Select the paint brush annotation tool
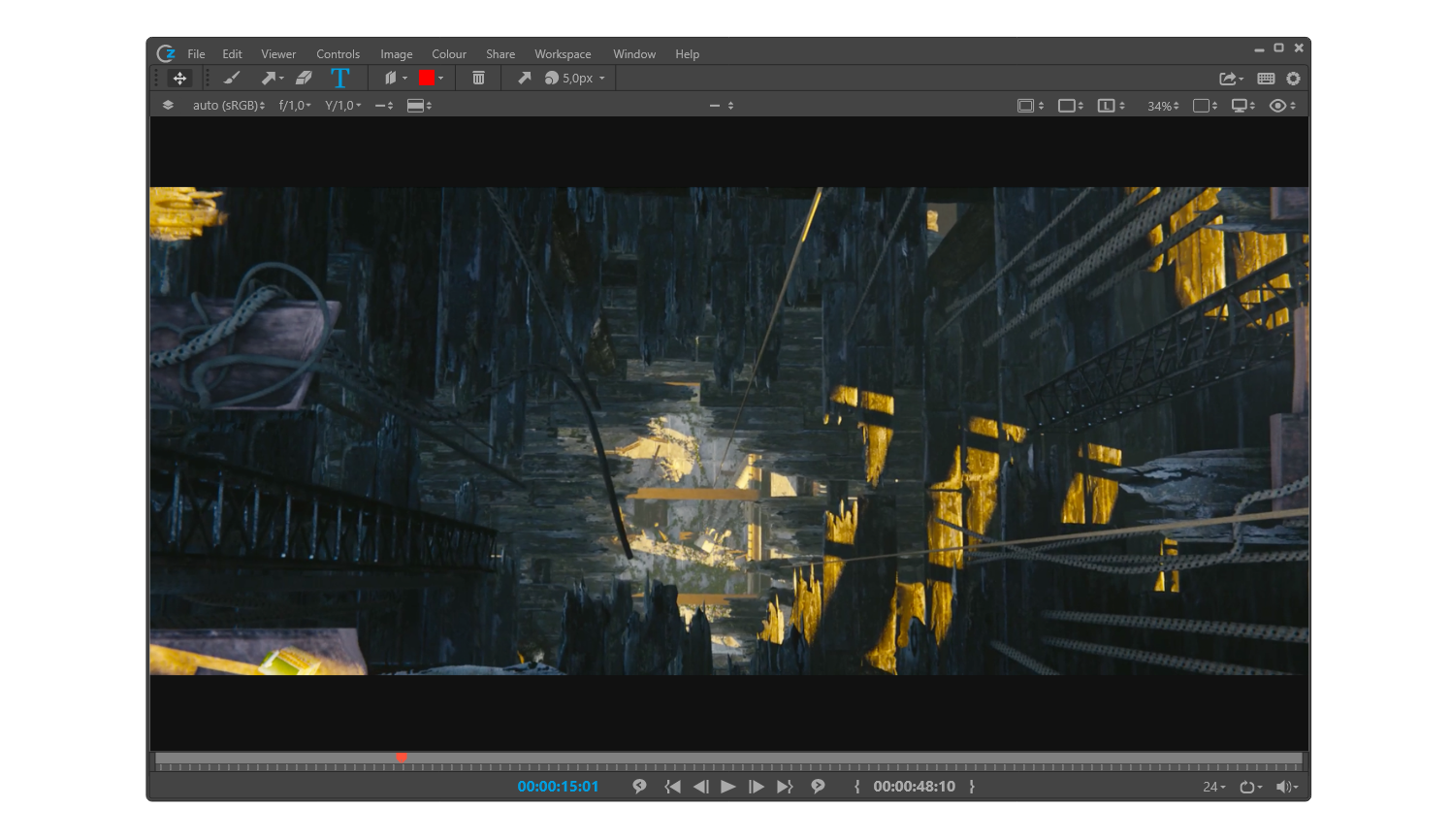Viewport: 1451px width, 840px height. point(231,79)
